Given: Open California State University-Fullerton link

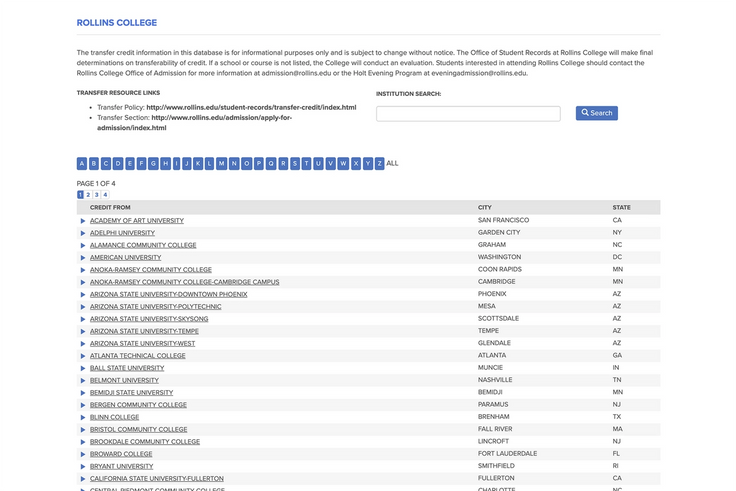Looking at the screenshot, I should click(x=157, y=478).
